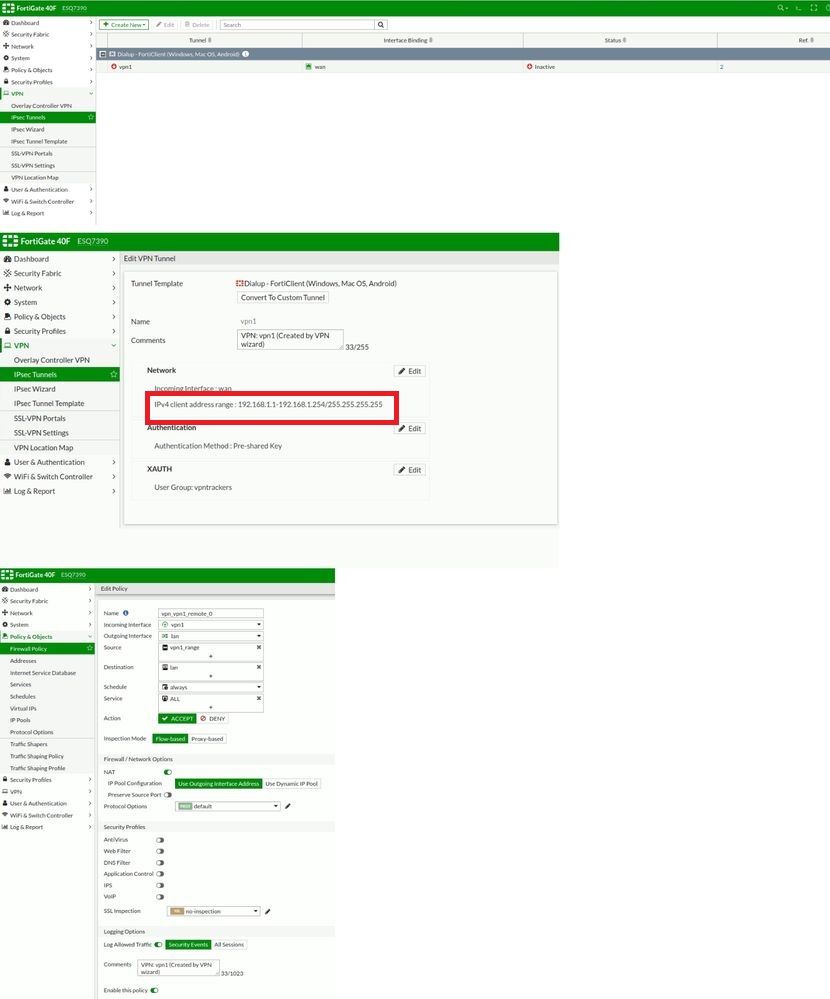This screenshot has width=830, height=999.
Task: Open IPsec Tunnel Template in the Edit VPN Tunnel sidebar
Action: 49,404
